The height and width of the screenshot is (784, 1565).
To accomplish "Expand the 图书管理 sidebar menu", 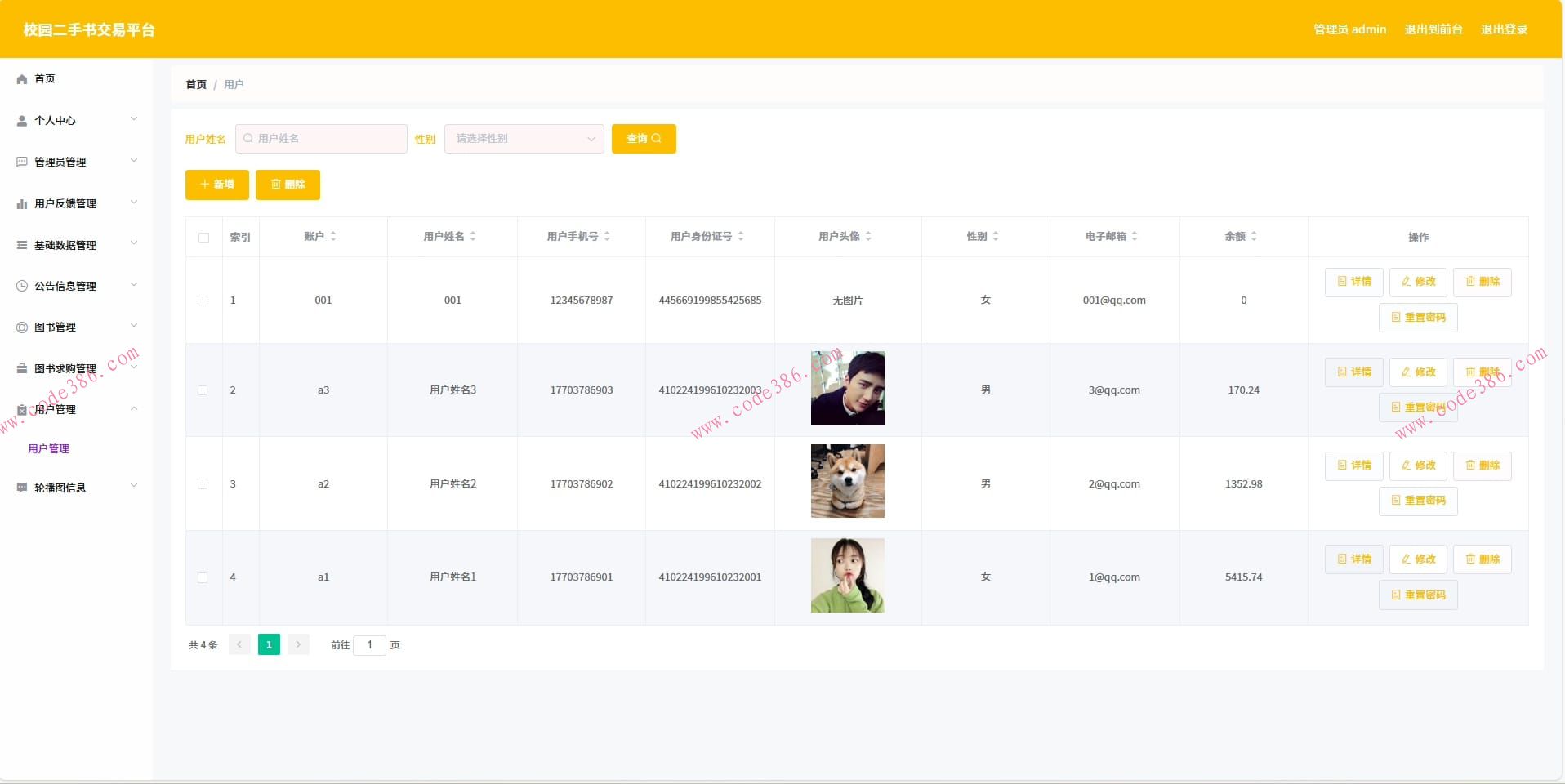I will 76,327.
